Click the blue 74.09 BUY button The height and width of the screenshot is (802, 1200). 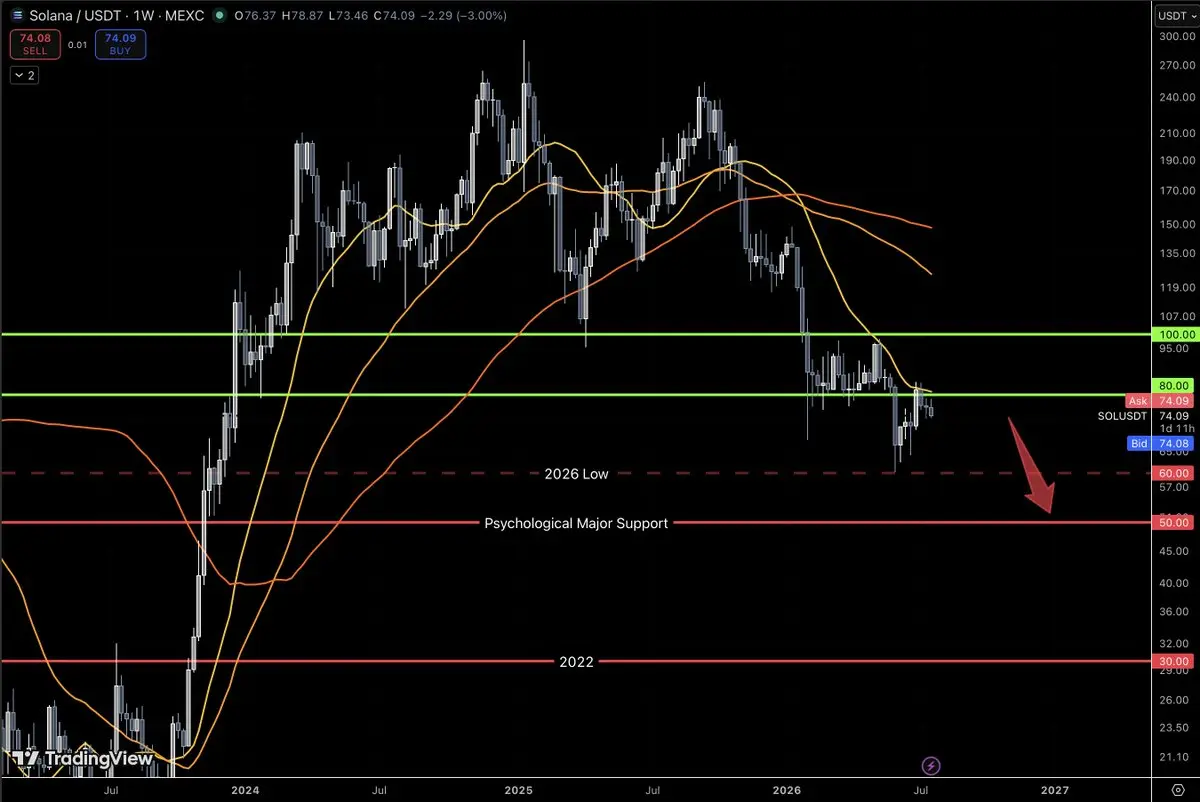click(x=121, y=44)
